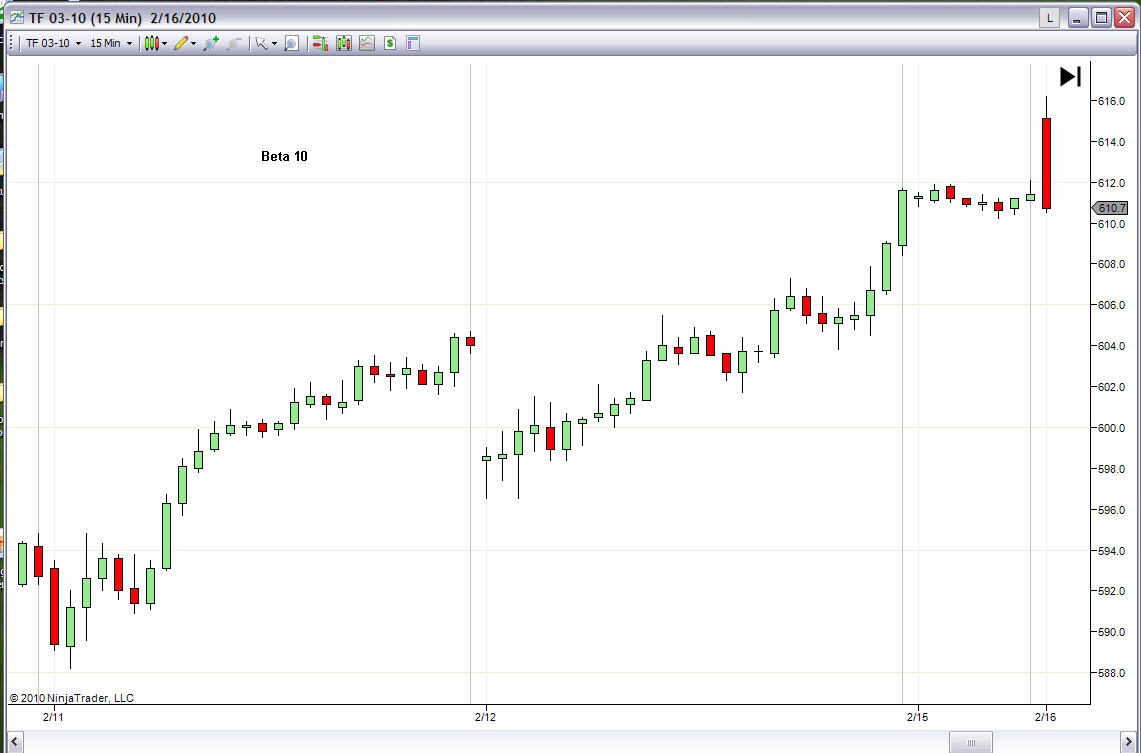Expand the drawing tools dropdown arrow
This screenshot has height=753, width=1141.
pyautogui.click(x=194, y=44)
